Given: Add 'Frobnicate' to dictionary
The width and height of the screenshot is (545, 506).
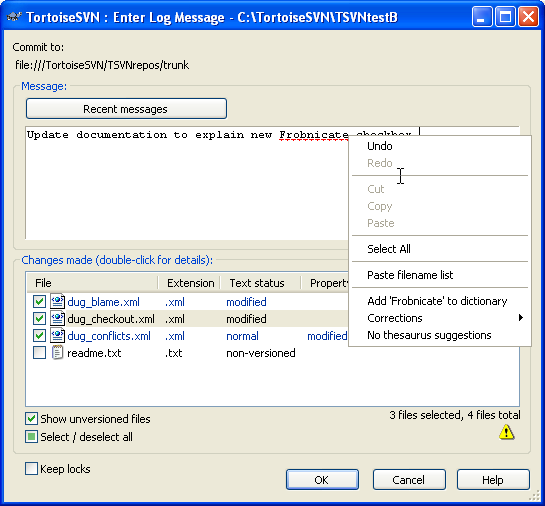Looking at the screenshot, I should point(440,301).
